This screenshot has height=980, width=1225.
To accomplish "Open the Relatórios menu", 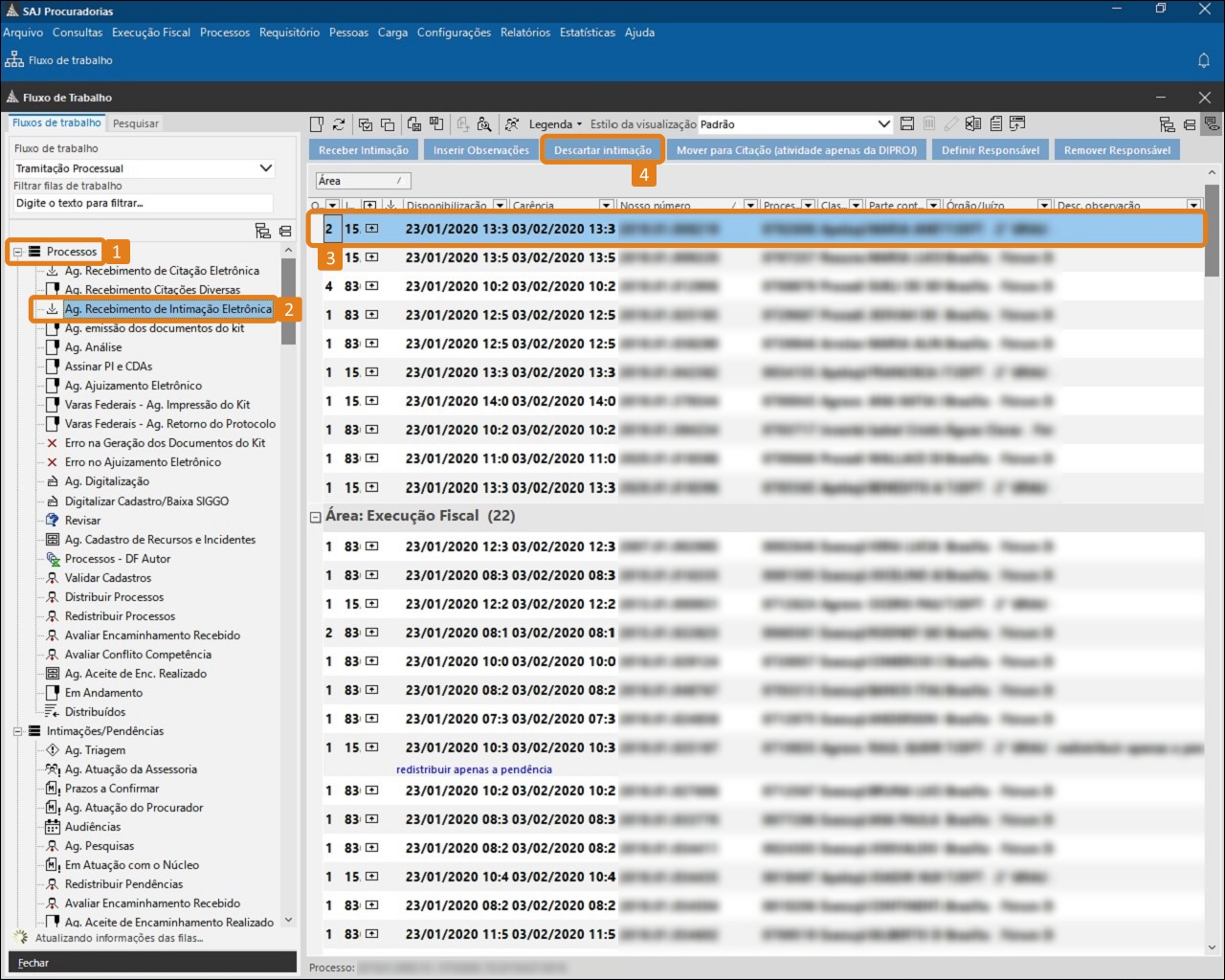I will click(x=524, y=33).
